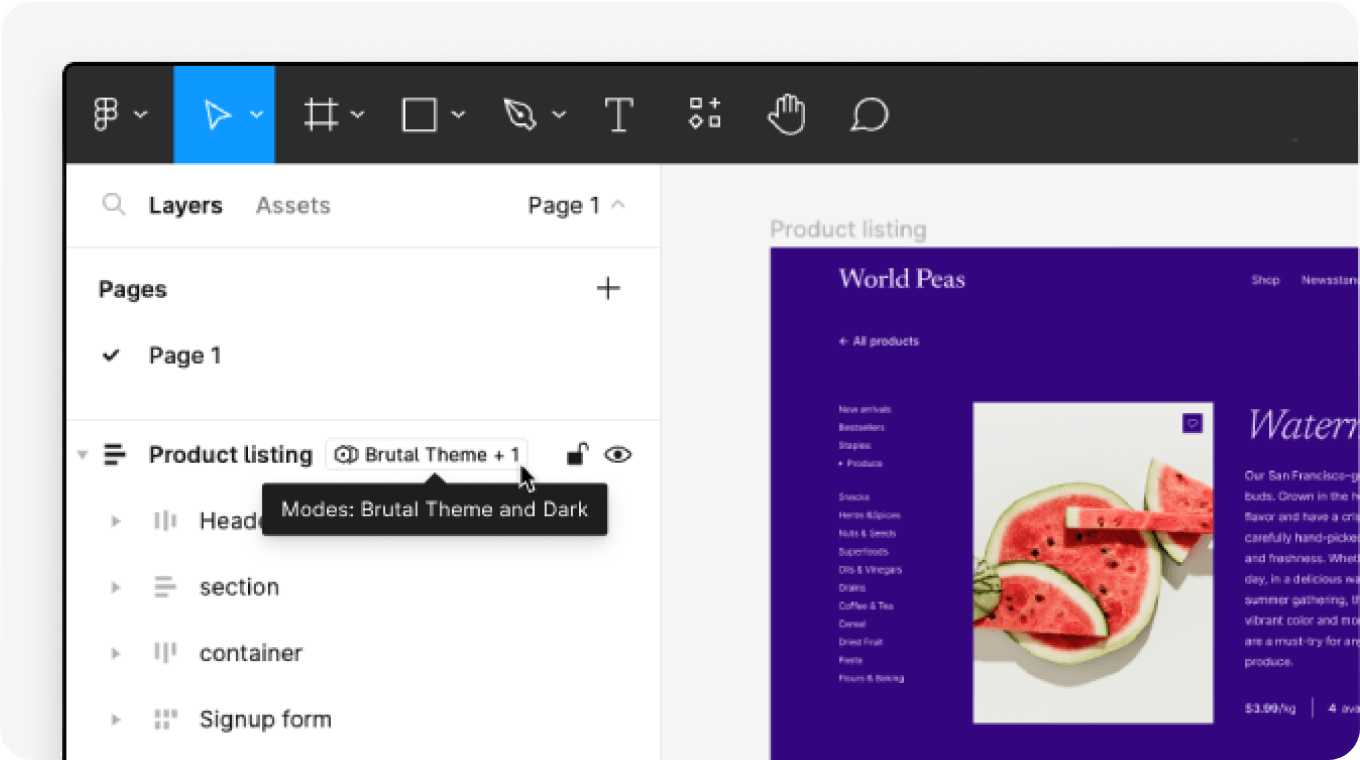Switch to the Assets tab
Viewport: 1360px width, 760px height.
(293, 206)
